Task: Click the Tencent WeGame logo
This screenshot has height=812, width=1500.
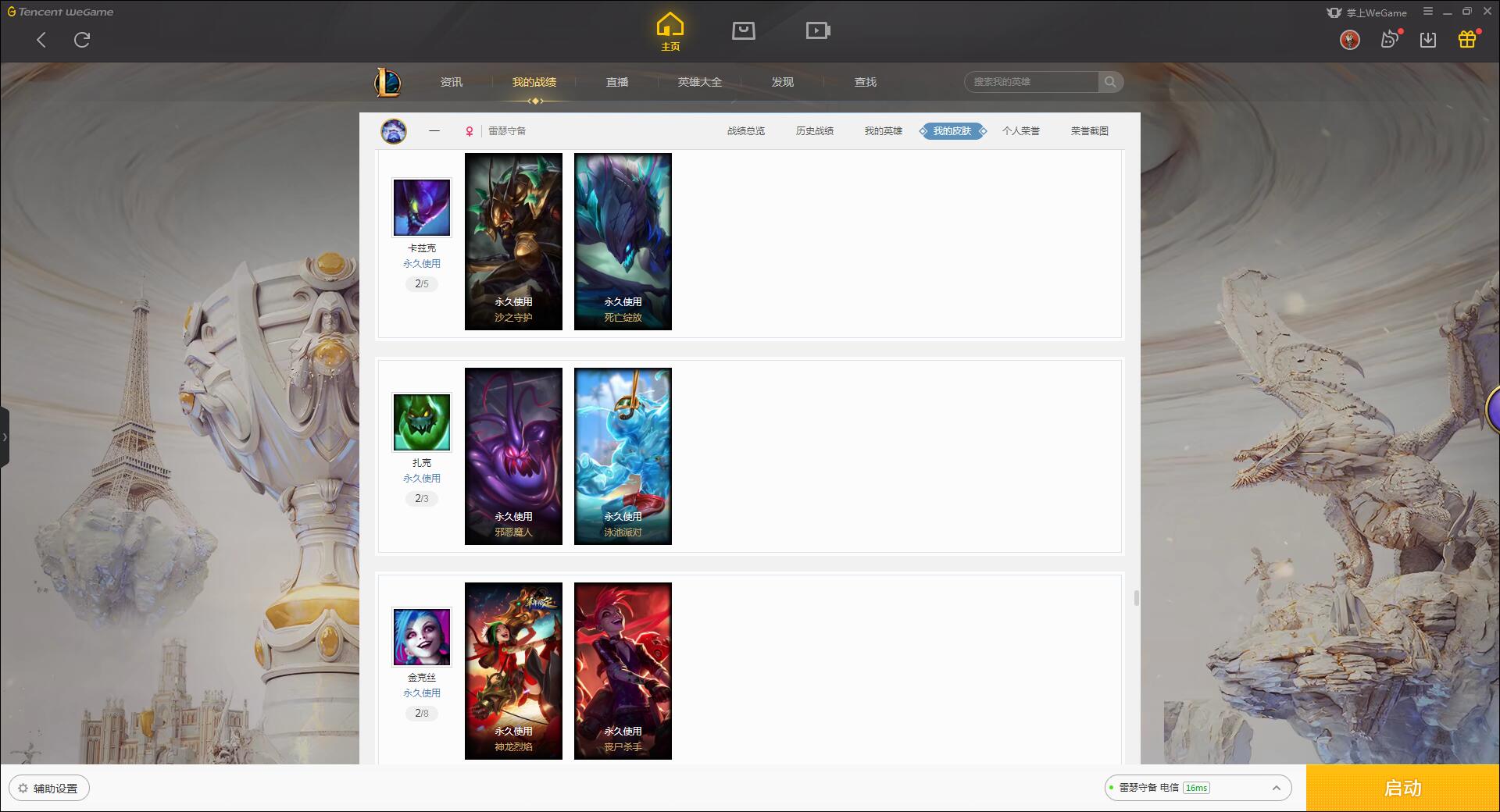Action: point(61,12)
